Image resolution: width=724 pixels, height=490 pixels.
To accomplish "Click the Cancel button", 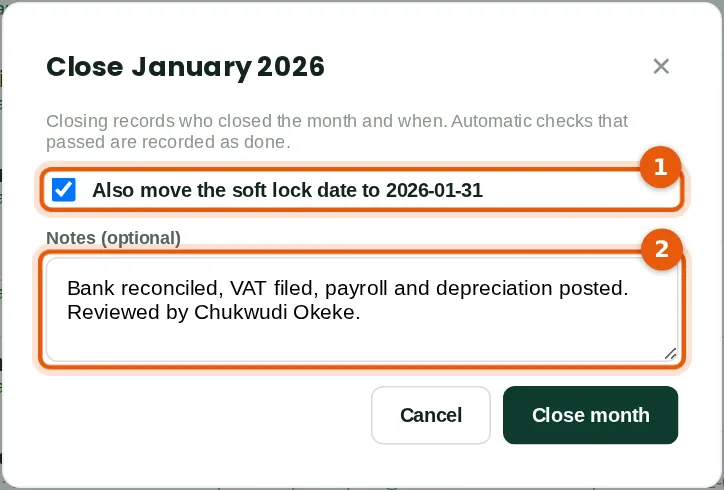I will click(431, 415).
